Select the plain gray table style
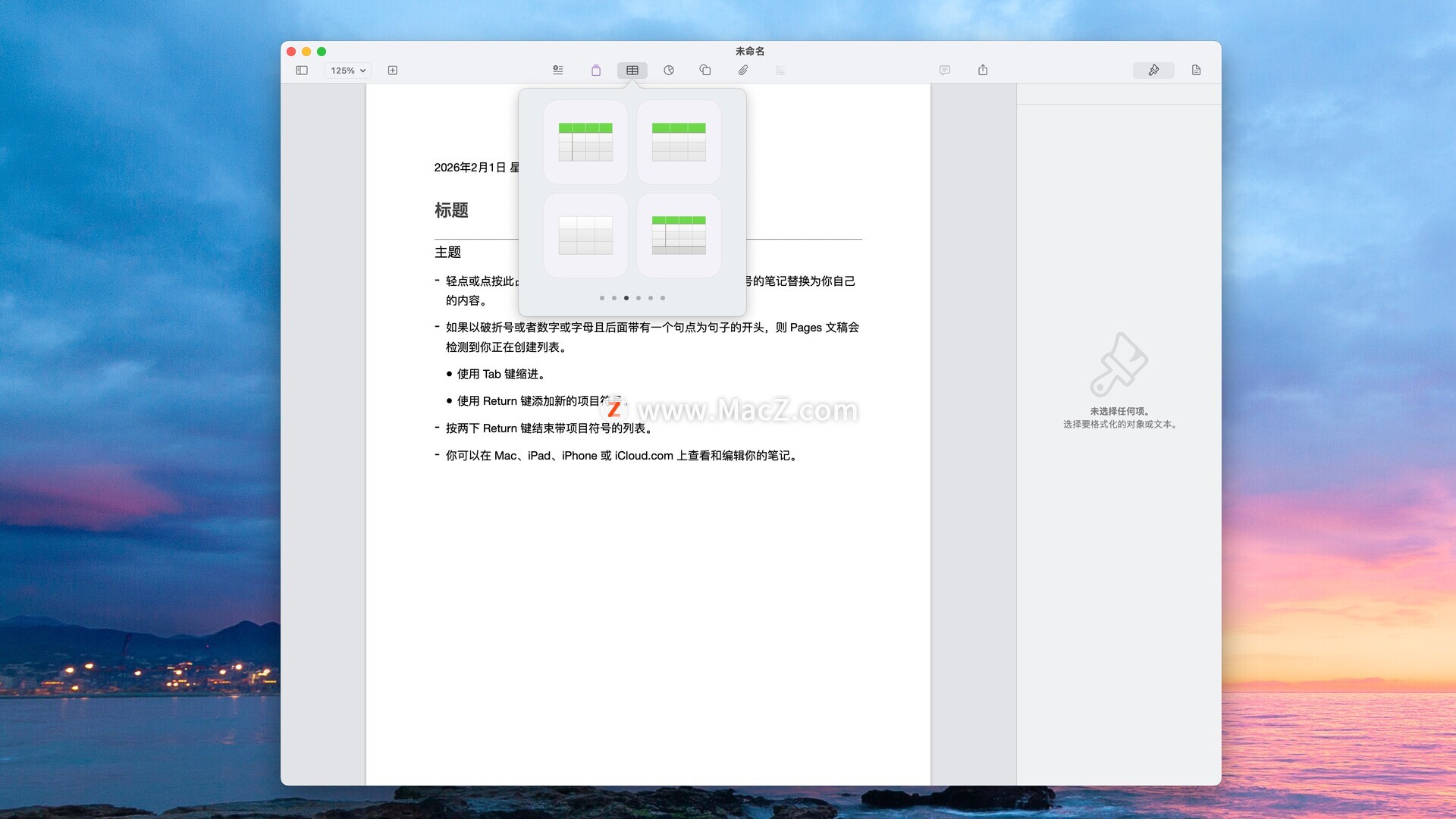Screen dimensions: 1456x819 tap(585, 235)
